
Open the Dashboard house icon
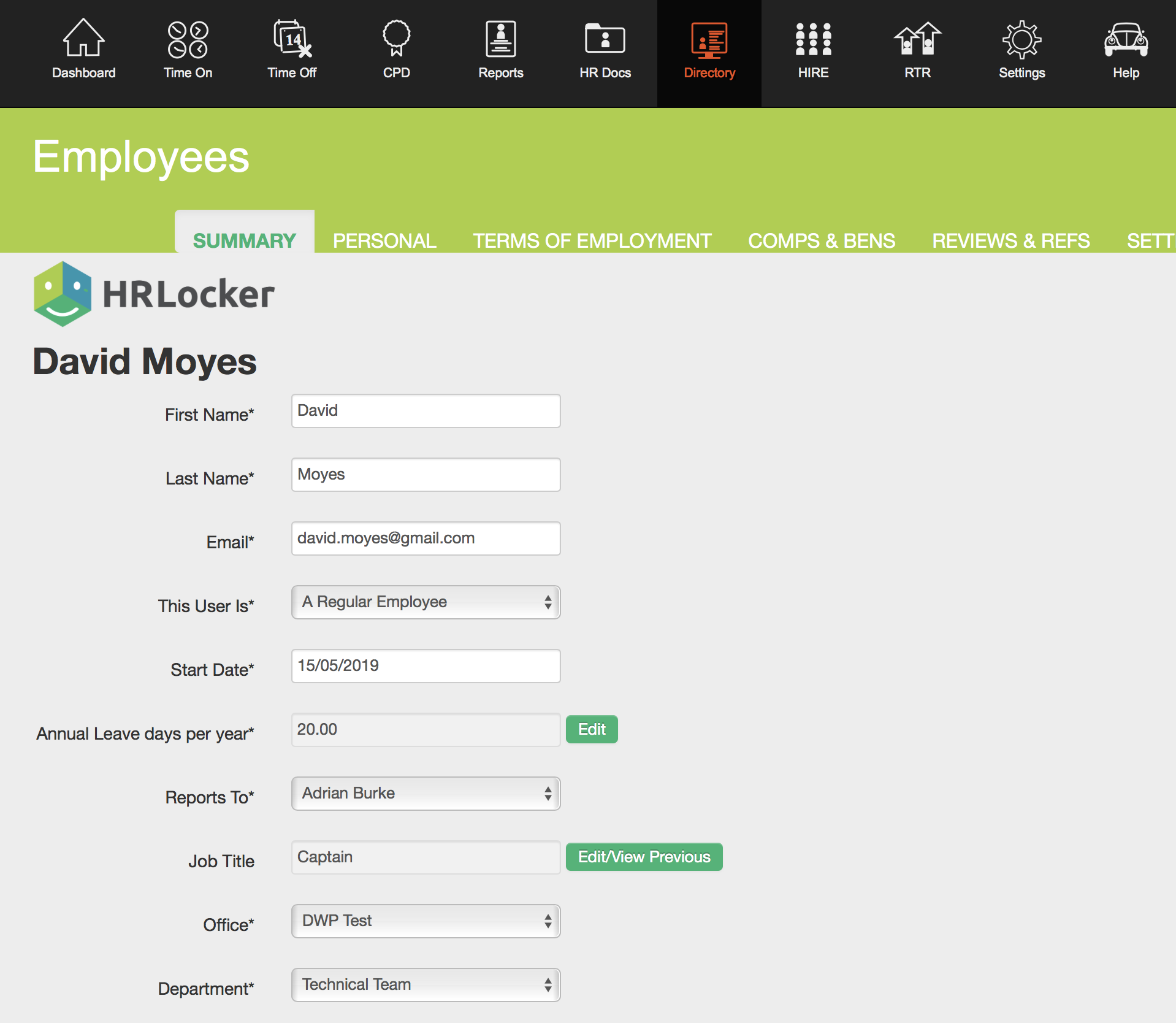[83, 39]
